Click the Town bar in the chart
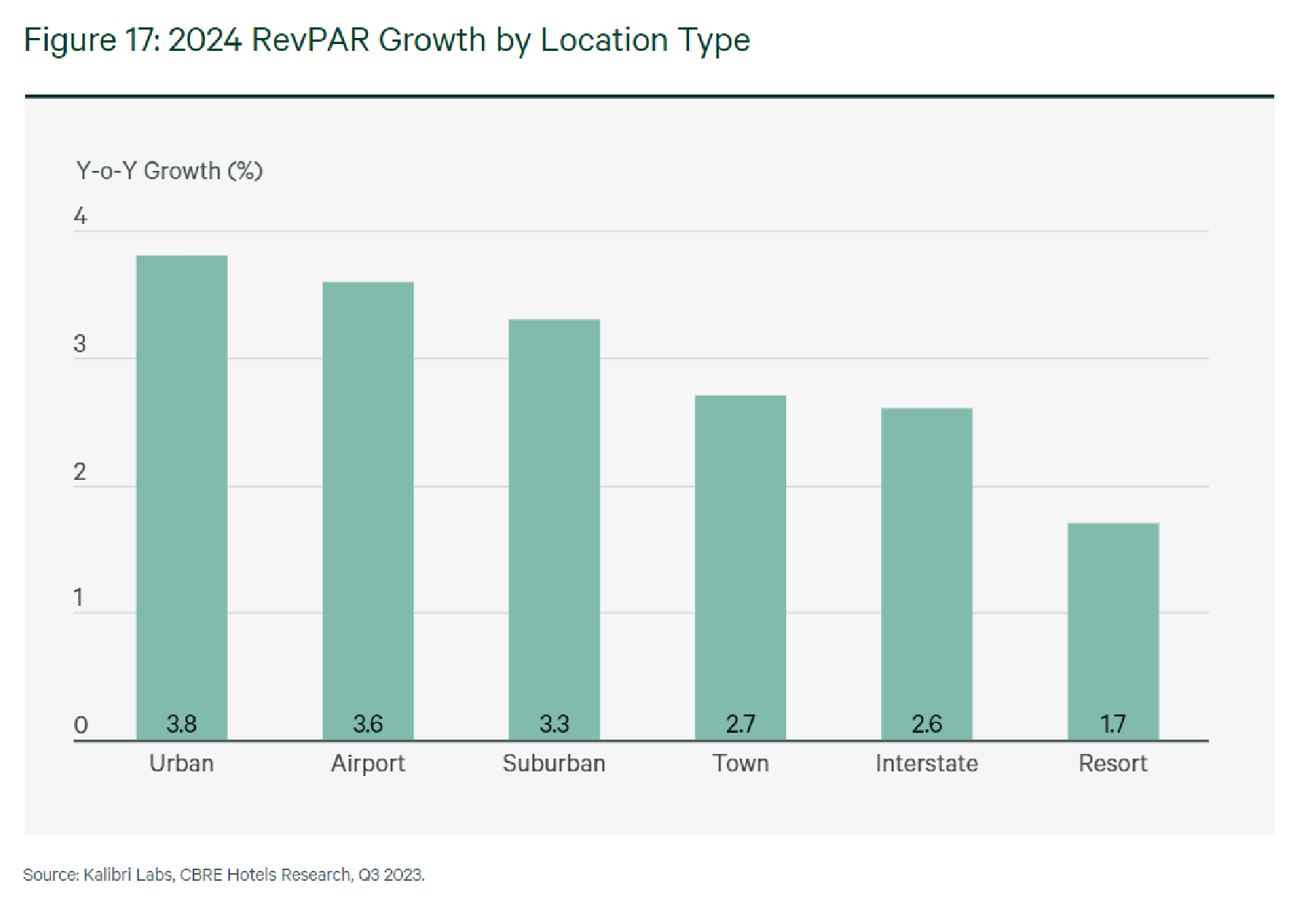The height and width of the screenshot is (899, 1316). pos(741,568)
